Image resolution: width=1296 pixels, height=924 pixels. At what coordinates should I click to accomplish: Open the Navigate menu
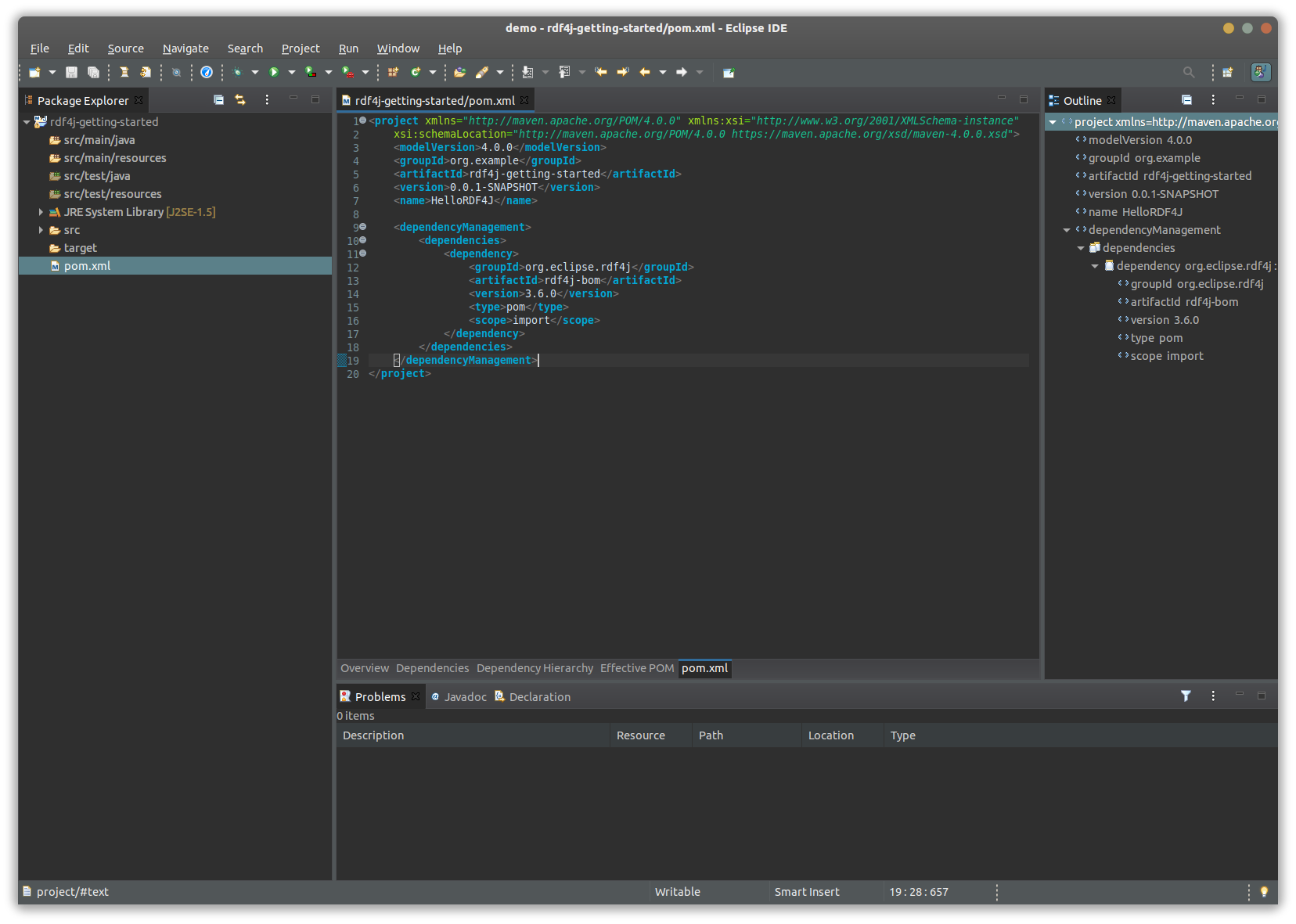point(185,49)
